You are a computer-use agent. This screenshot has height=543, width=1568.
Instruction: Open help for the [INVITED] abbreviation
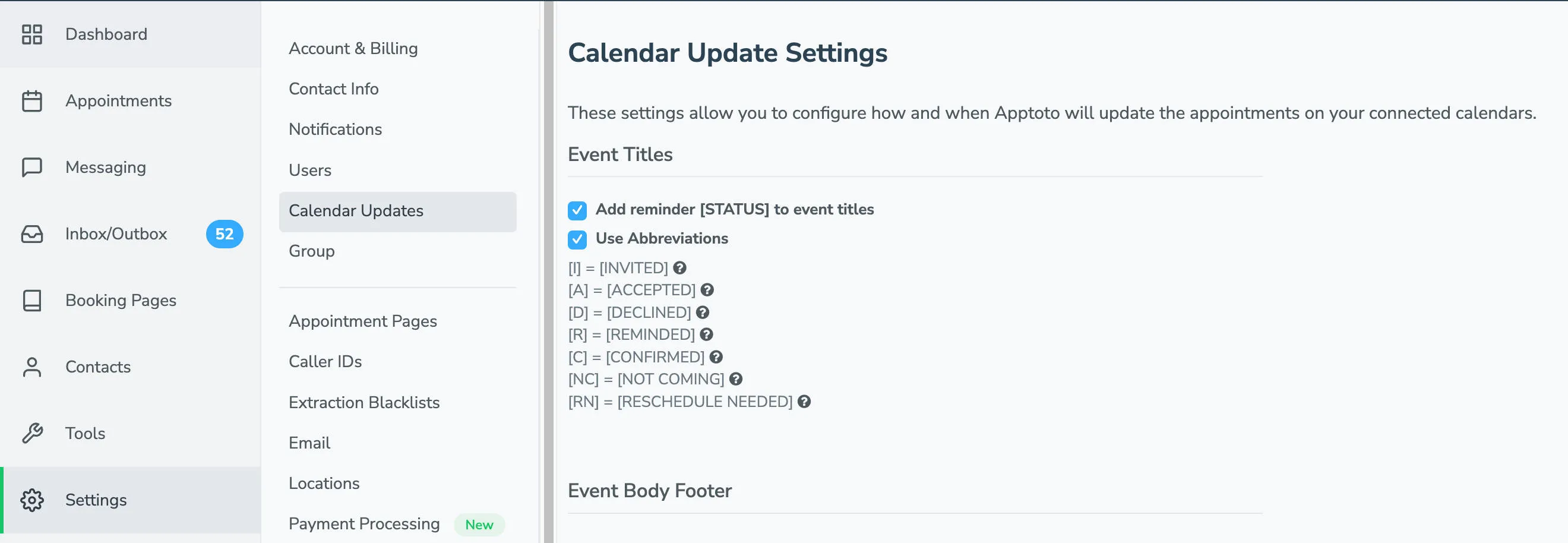[681, 267]
